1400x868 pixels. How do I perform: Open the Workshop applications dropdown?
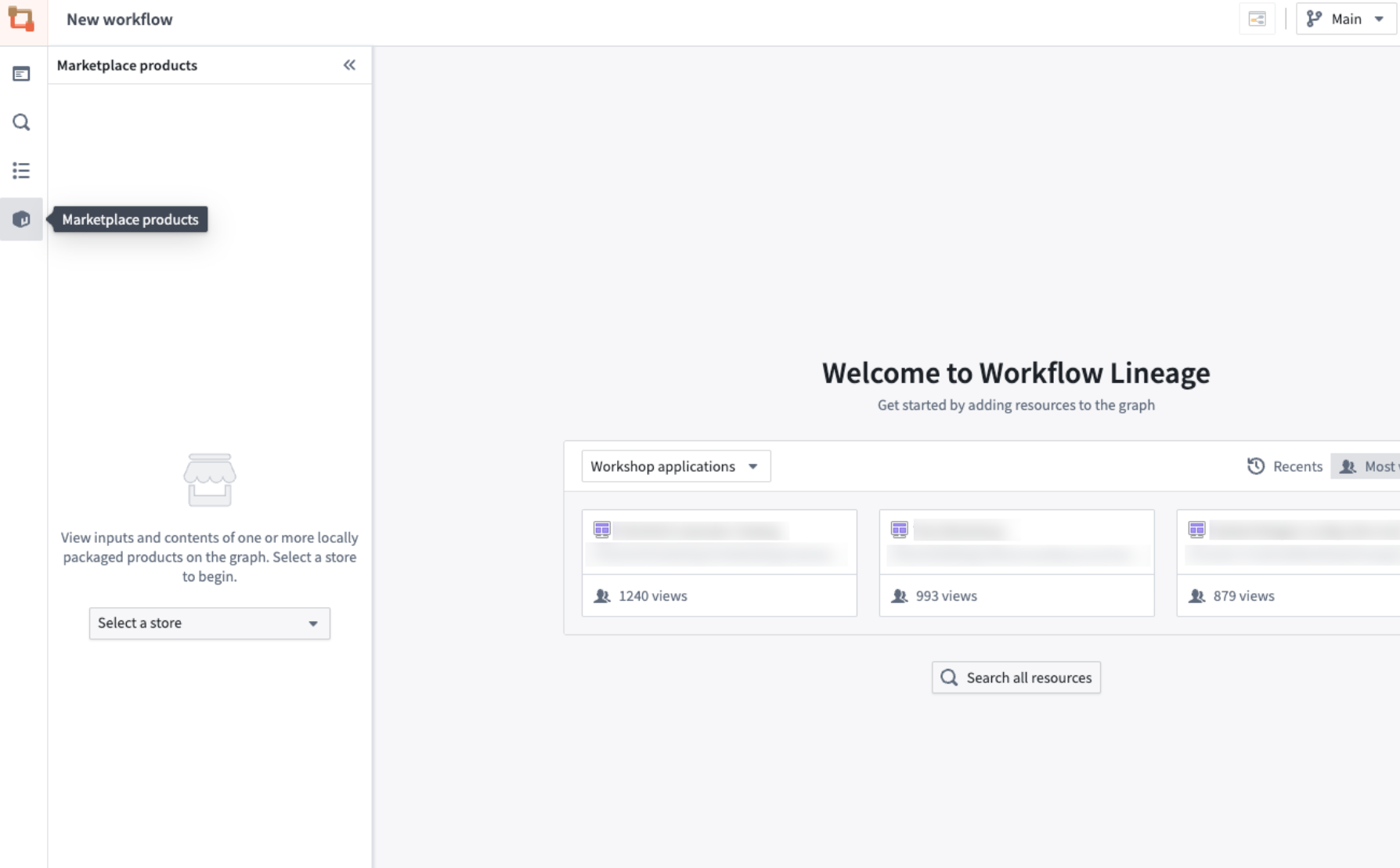[675, 465]
